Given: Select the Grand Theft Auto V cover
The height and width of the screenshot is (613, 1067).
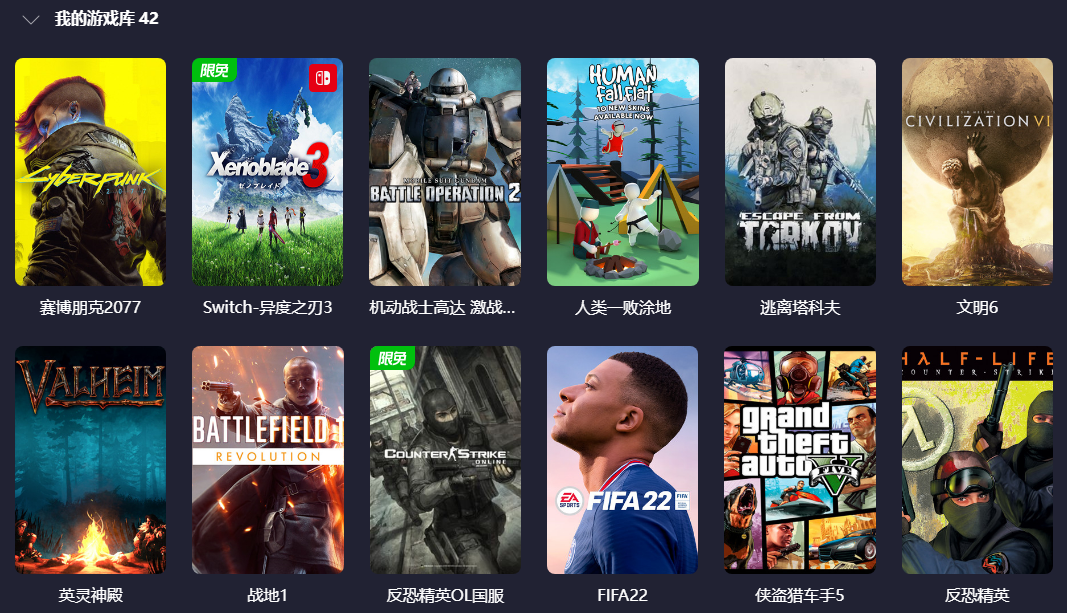Looking at the screenshot, I should pos(800,460).
